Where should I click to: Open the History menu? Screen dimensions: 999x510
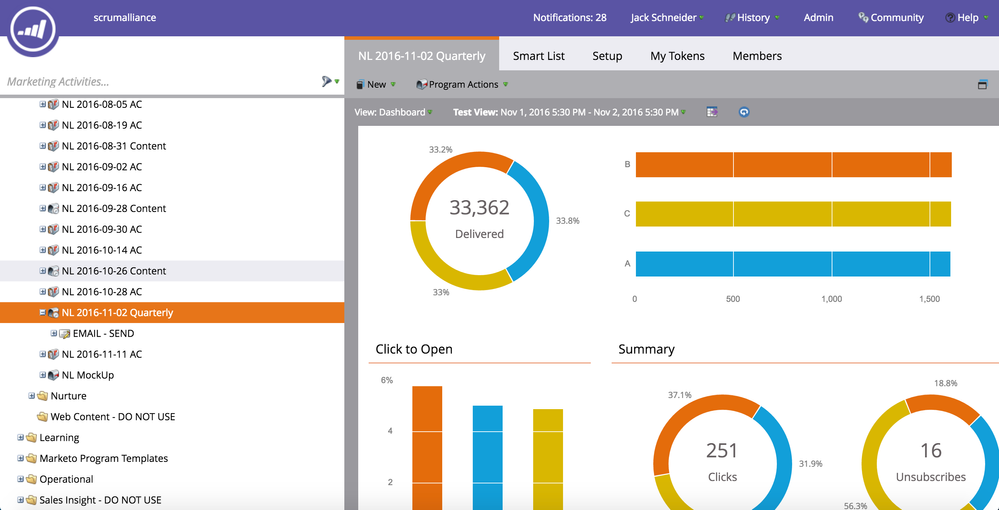[x=752, y=18]
